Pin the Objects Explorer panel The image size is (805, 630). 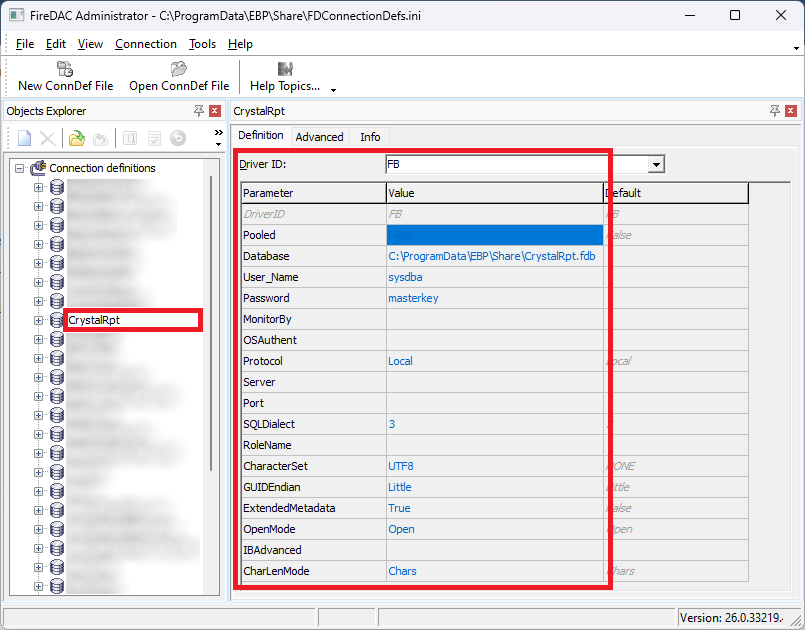point(199,111)
